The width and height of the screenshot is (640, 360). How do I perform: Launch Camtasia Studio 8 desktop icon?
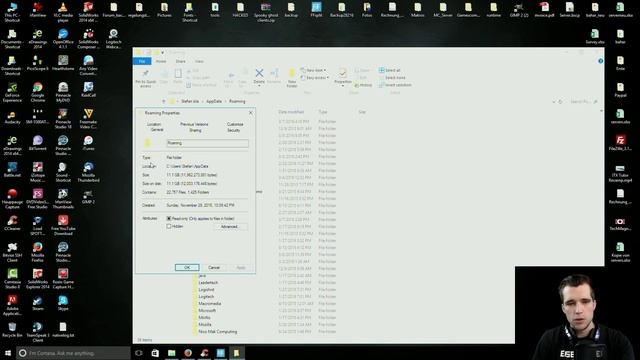tap(12, 278)
